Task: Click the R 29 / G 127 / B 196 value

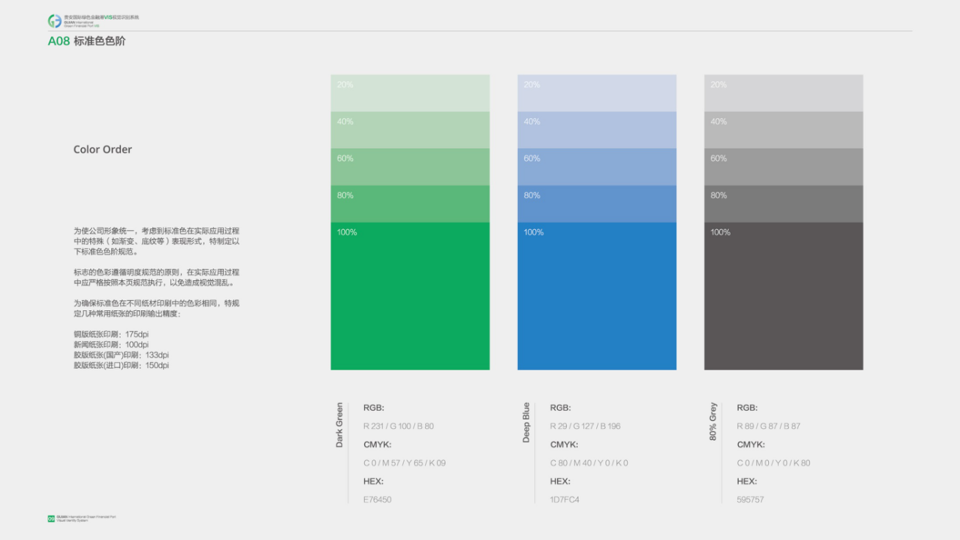Action: [x=585, y=426]
